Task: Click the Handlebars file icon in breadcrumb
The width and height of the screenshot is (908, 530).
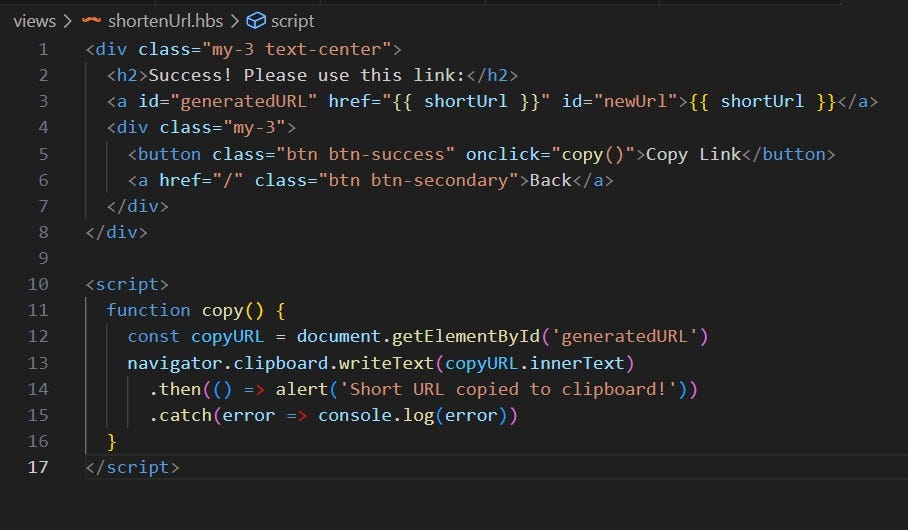Action: [91, 21]
